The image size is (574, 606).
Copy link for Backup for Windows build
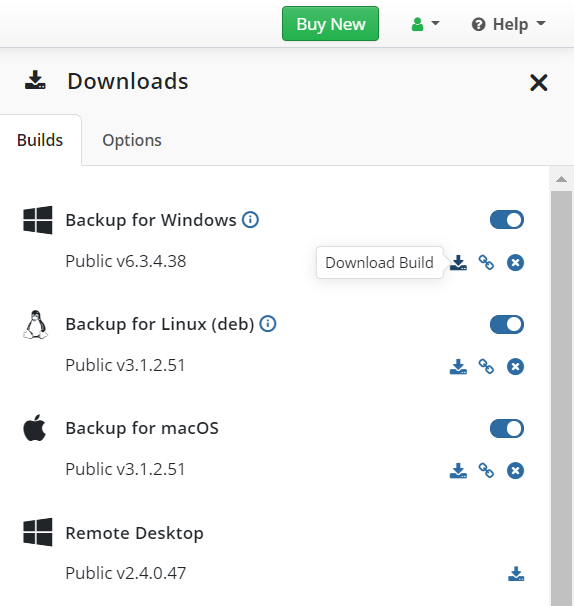click(486, 262)
